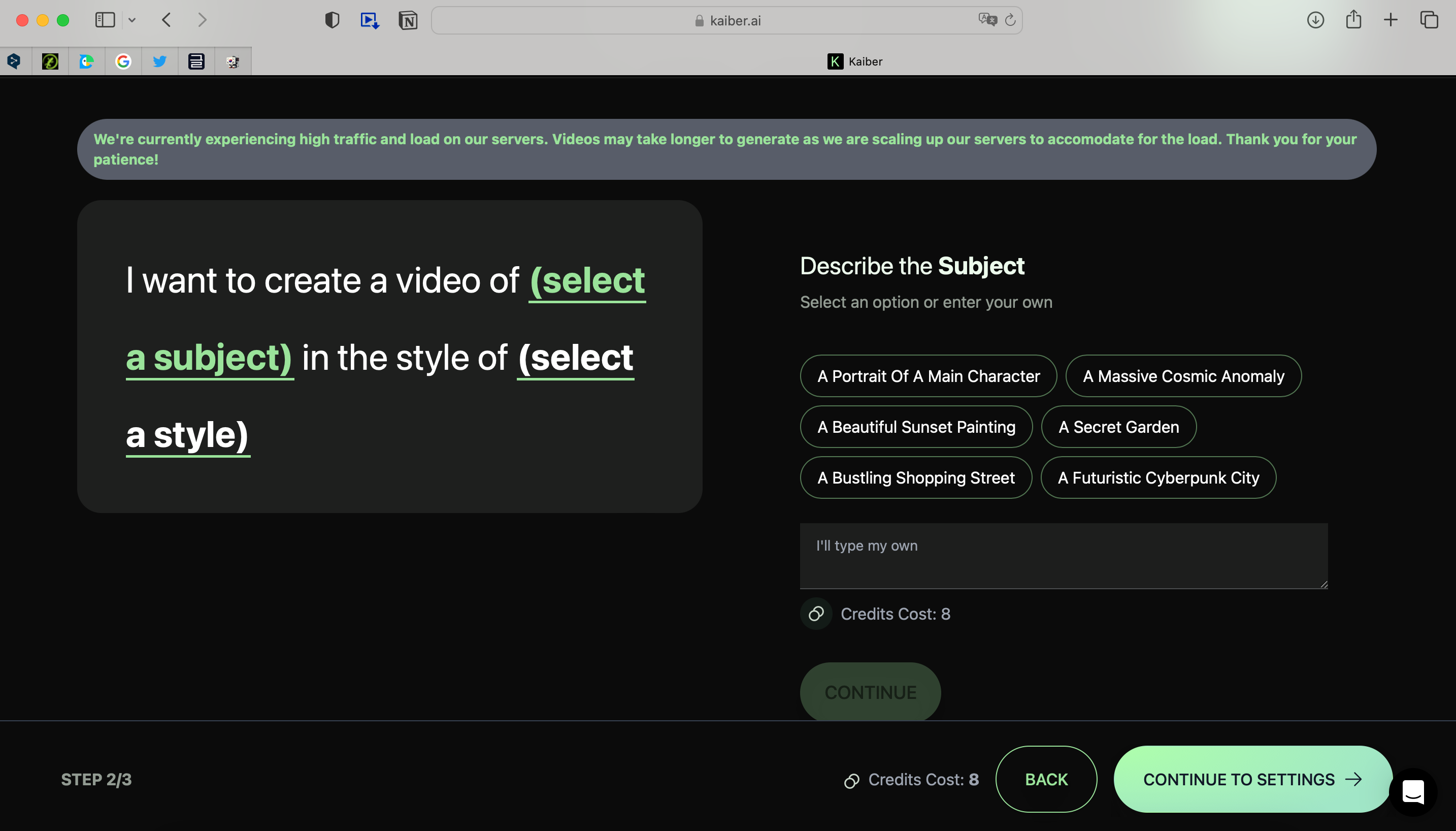Pick A Futuristic Cyberpunk City subject
Image resolution: width=1456 pixels, height=831 pixels.
[x=1157, y=477]
